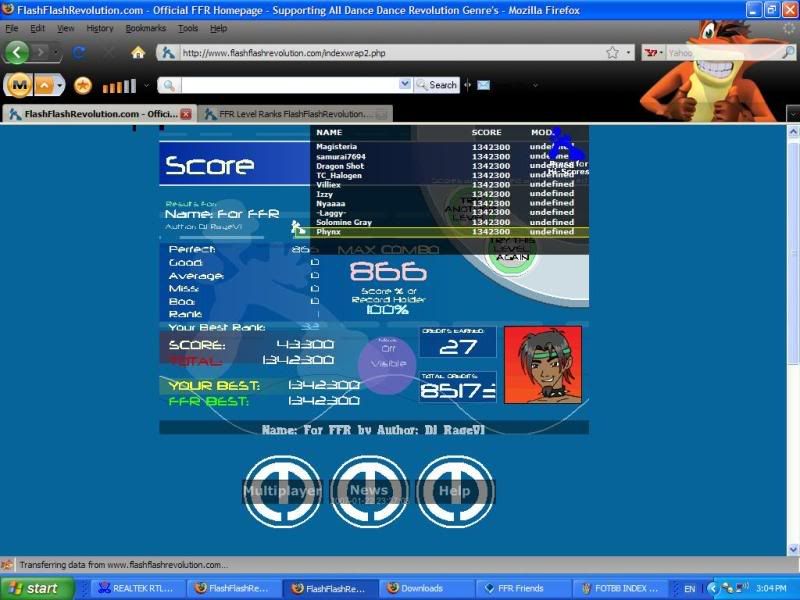Click the mail envelope toolbar icon
Image resolution: width=800 pixels, height=600 pixels.
point(484,85)
